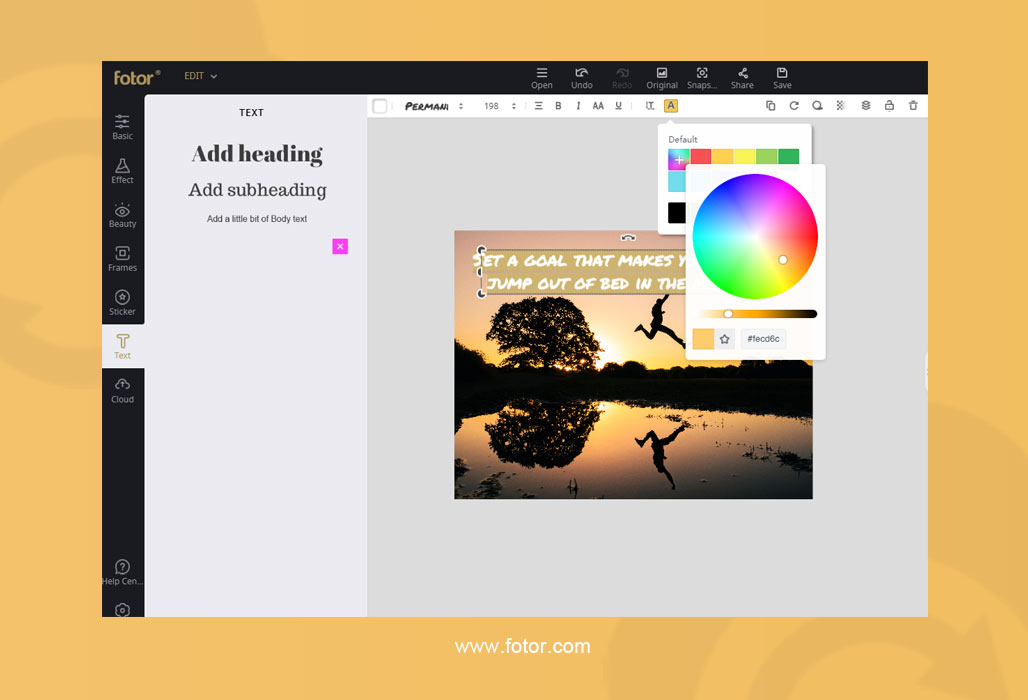Take a Snapshot
This screenshot has height=700, width=1028.
tap(702, 78)
